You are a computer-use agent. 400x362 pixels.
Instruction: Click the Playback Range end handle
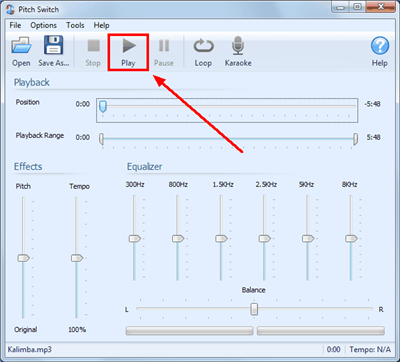[x=356, y=139]
